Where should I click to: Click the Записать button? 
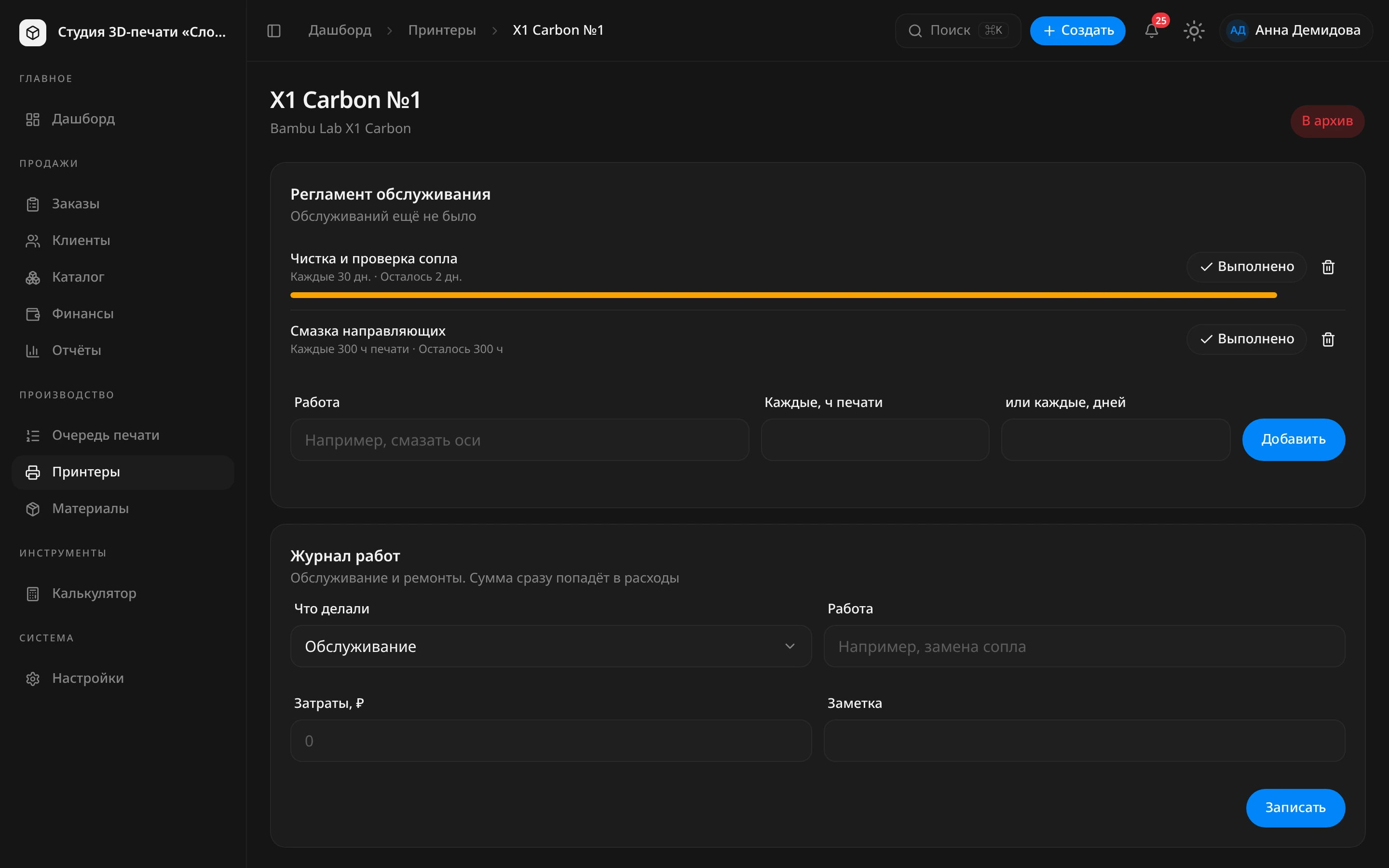[x=1295, y=808]
